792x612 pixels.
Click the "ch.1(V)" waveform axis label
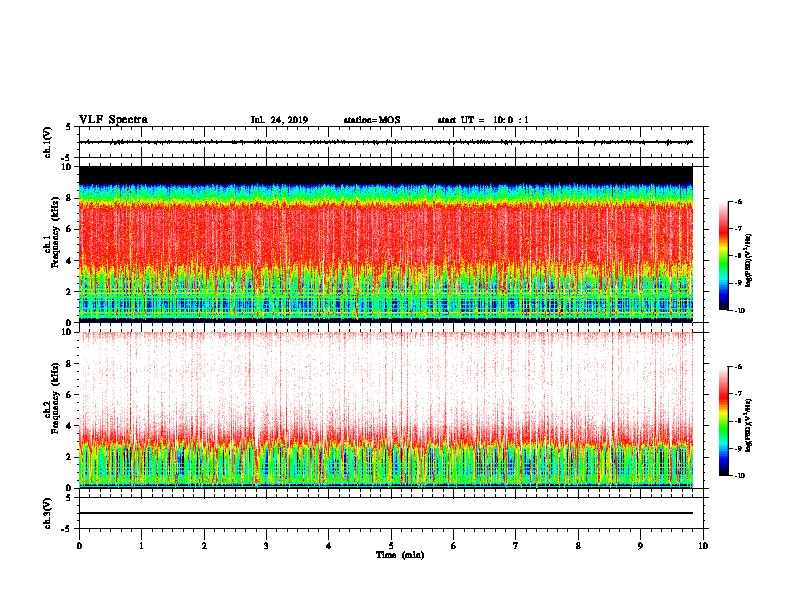(x=47, y=142)
